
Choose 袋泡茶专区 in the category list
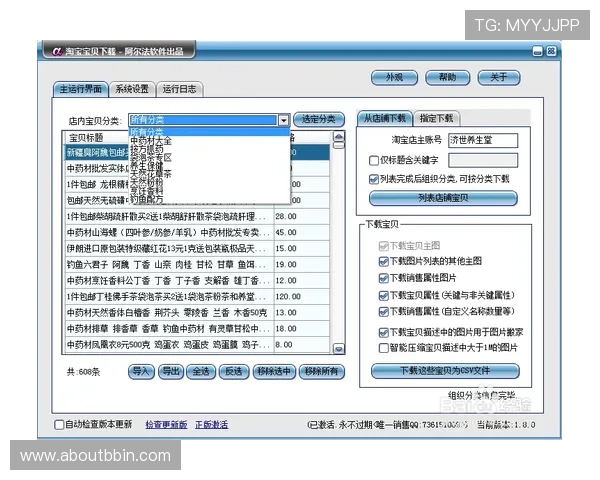pyautogui.click(x=209, y=158)
